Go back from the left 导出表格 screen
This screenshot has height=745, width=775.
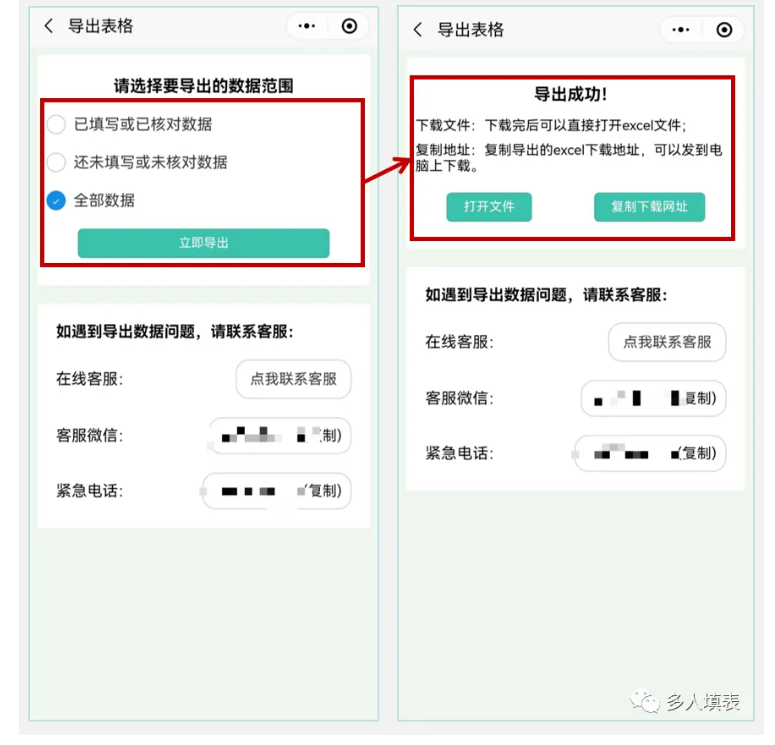pyautogui.click(x=48, y=26)
